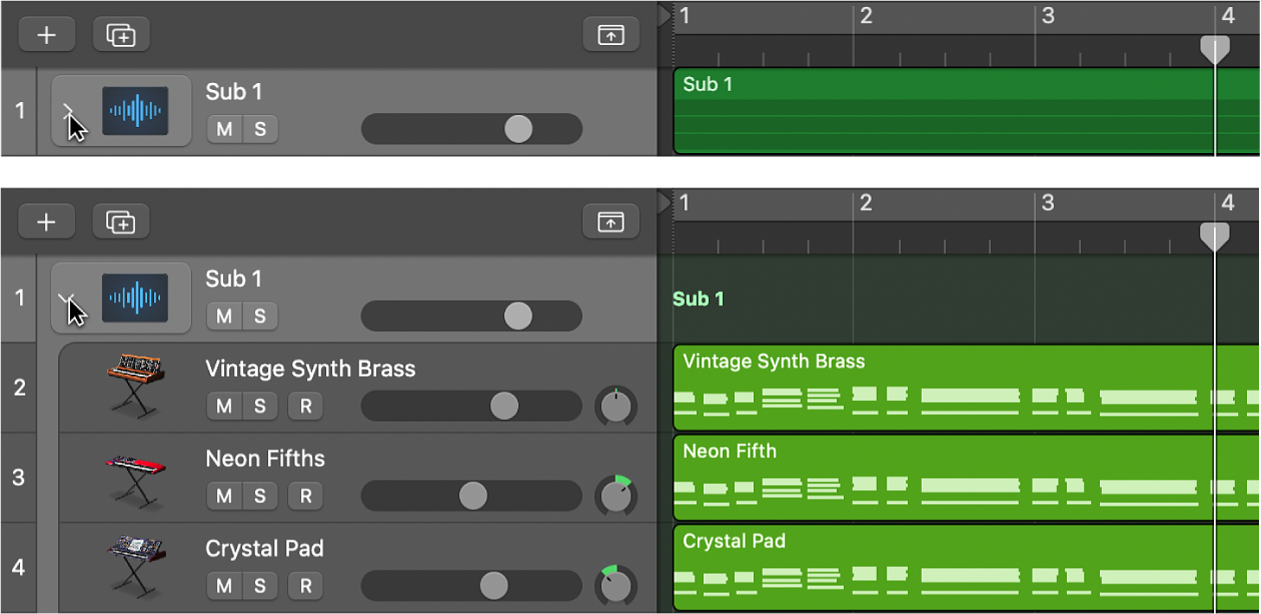The height and width of the screenshot is (614, 1261).
Task: Mute the collapsed Sub 1 track stack
Action: (x=224, y=129)
